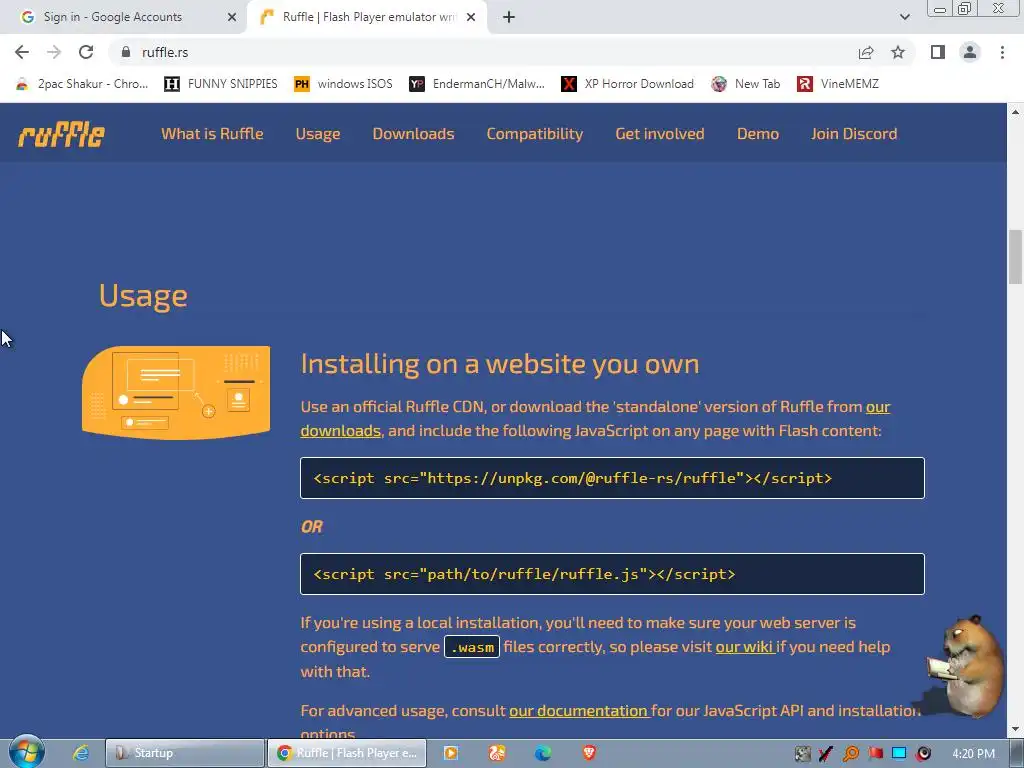Click the speaker volume tray icon
Viewport: 1024px width, 768px height.
tap(923, 754)
